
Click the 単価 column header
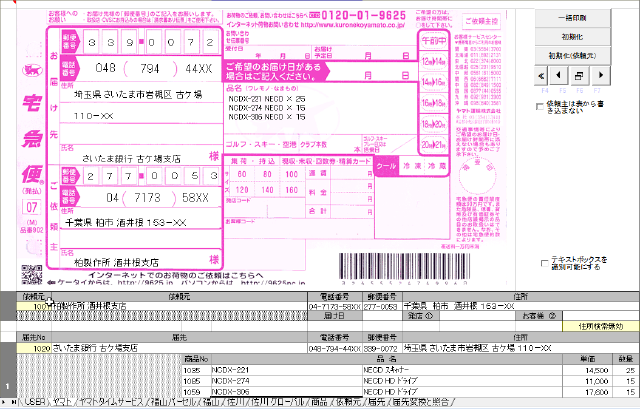(x=587, y=359)
